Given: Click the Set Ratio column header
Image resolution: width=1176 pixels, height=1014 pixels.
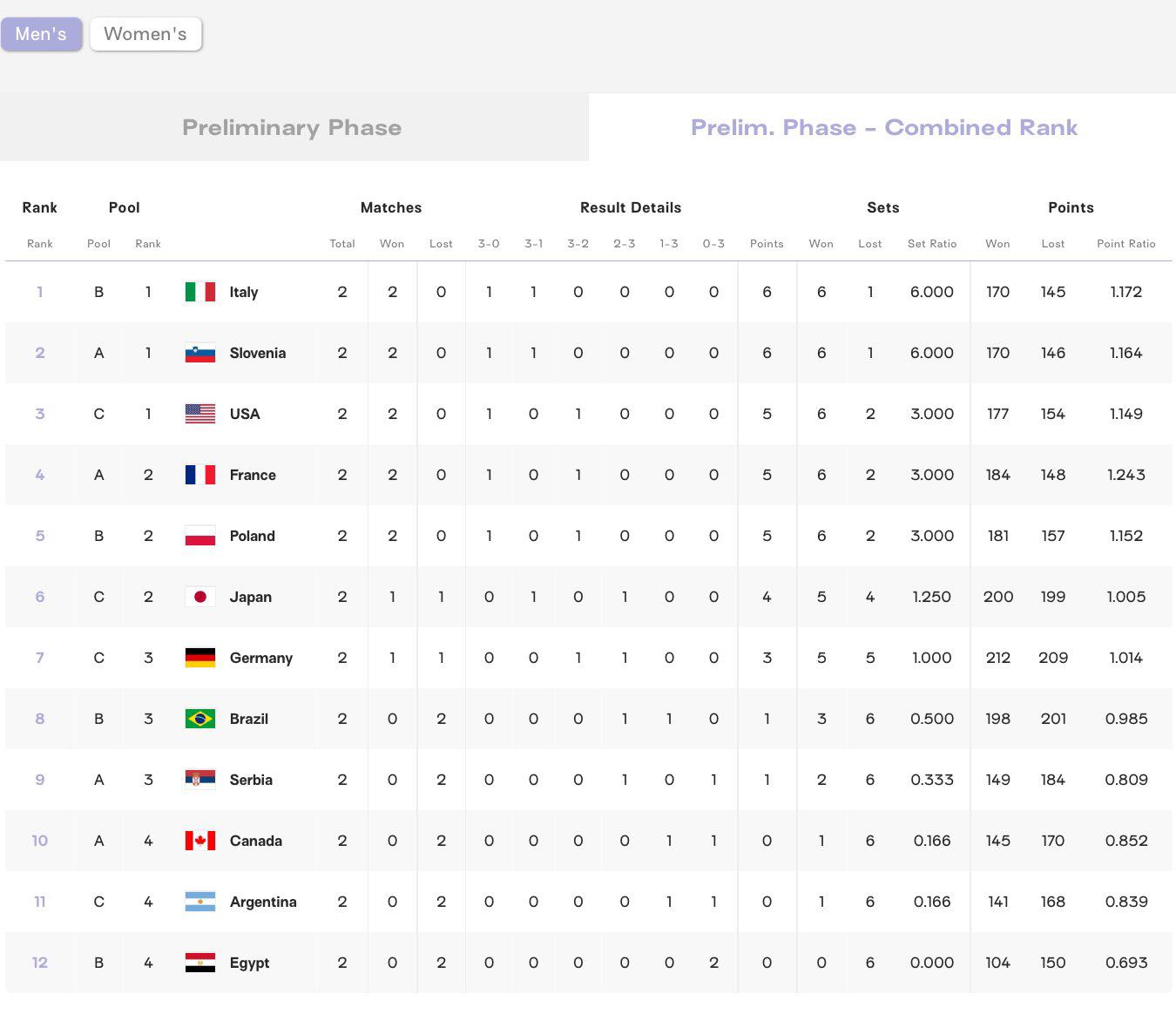Looking at the screenshot, I should (x=932, y=244).
